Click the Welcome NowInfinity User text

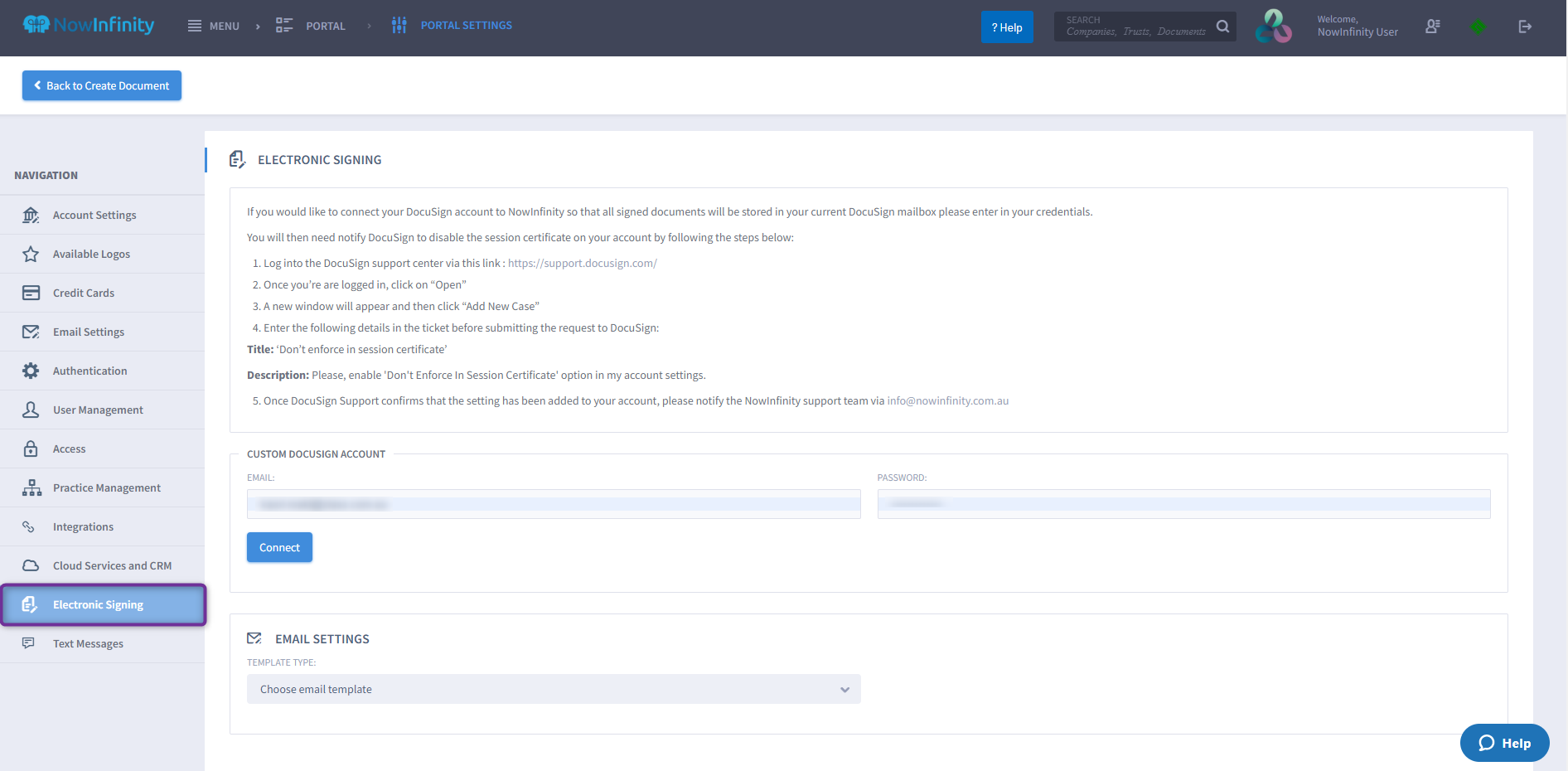(x=1357, y=27)
